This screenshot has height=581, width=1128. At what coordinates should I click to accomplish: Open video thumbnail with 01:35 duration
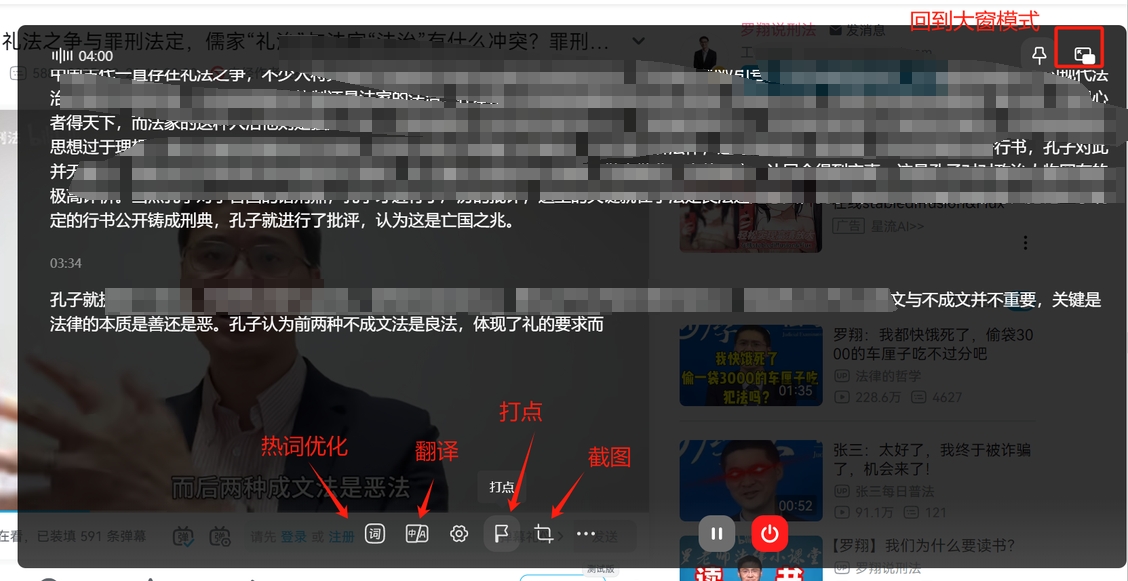(750, 365)
